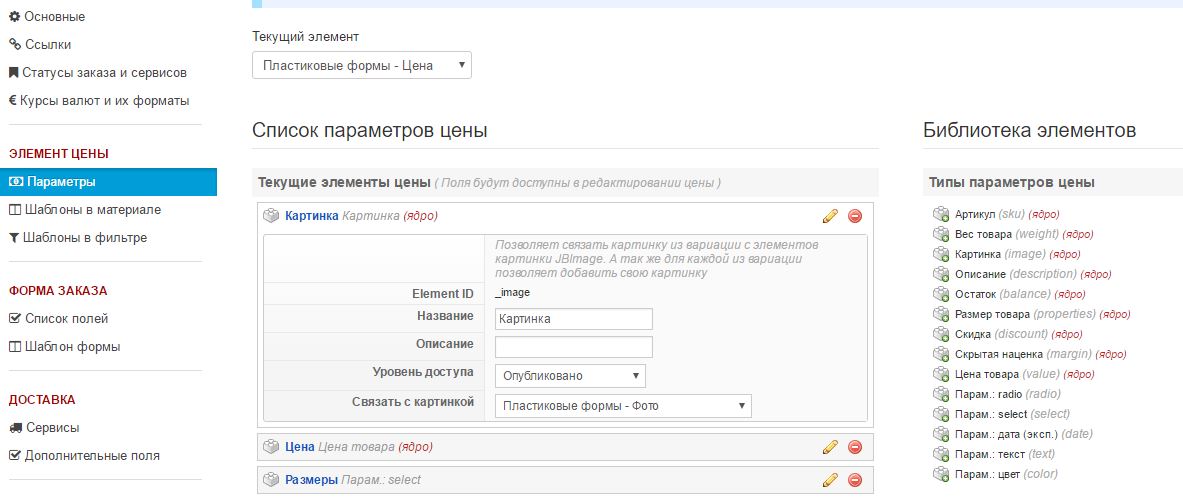Add the Артикул (sku) element icon
The image size is (1183, 504).
(940, 214)
